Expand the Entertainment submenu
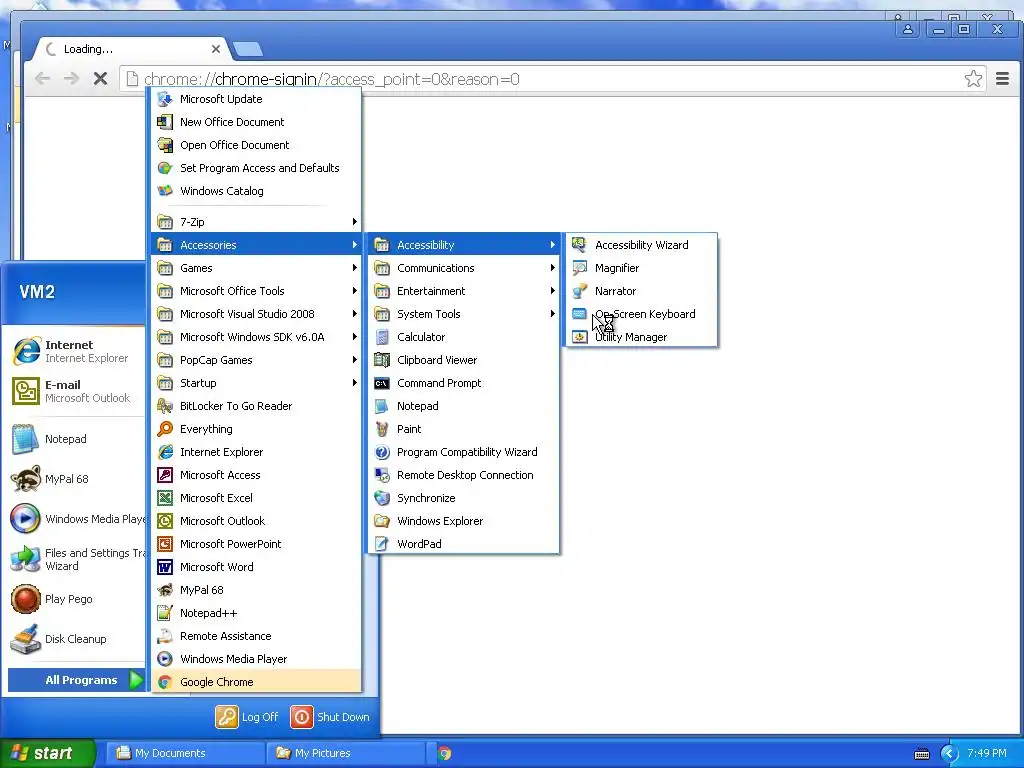The height and width of the screenshot is (768, 1024). point(464,291)
